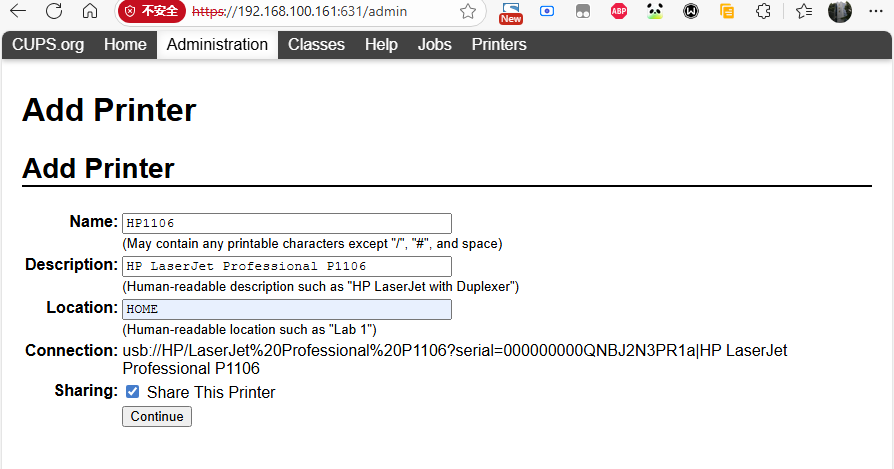Open the extension with New badge
Screen dimensions: 894x469
click(510, 12)
